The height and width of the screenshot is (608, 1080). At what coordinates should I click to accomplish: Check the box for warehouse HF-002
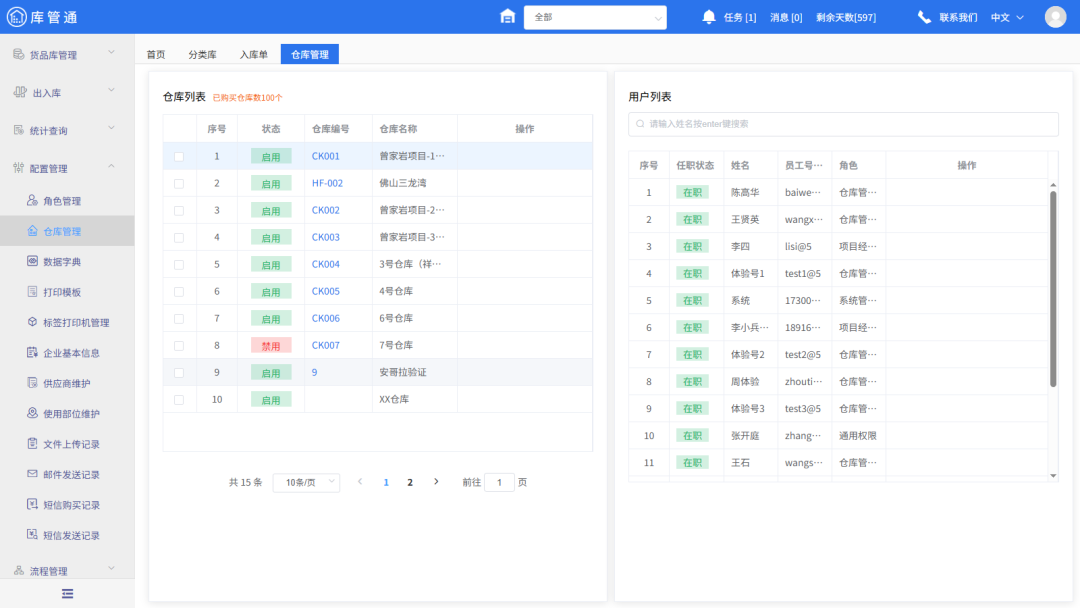[x=179, y=184]
